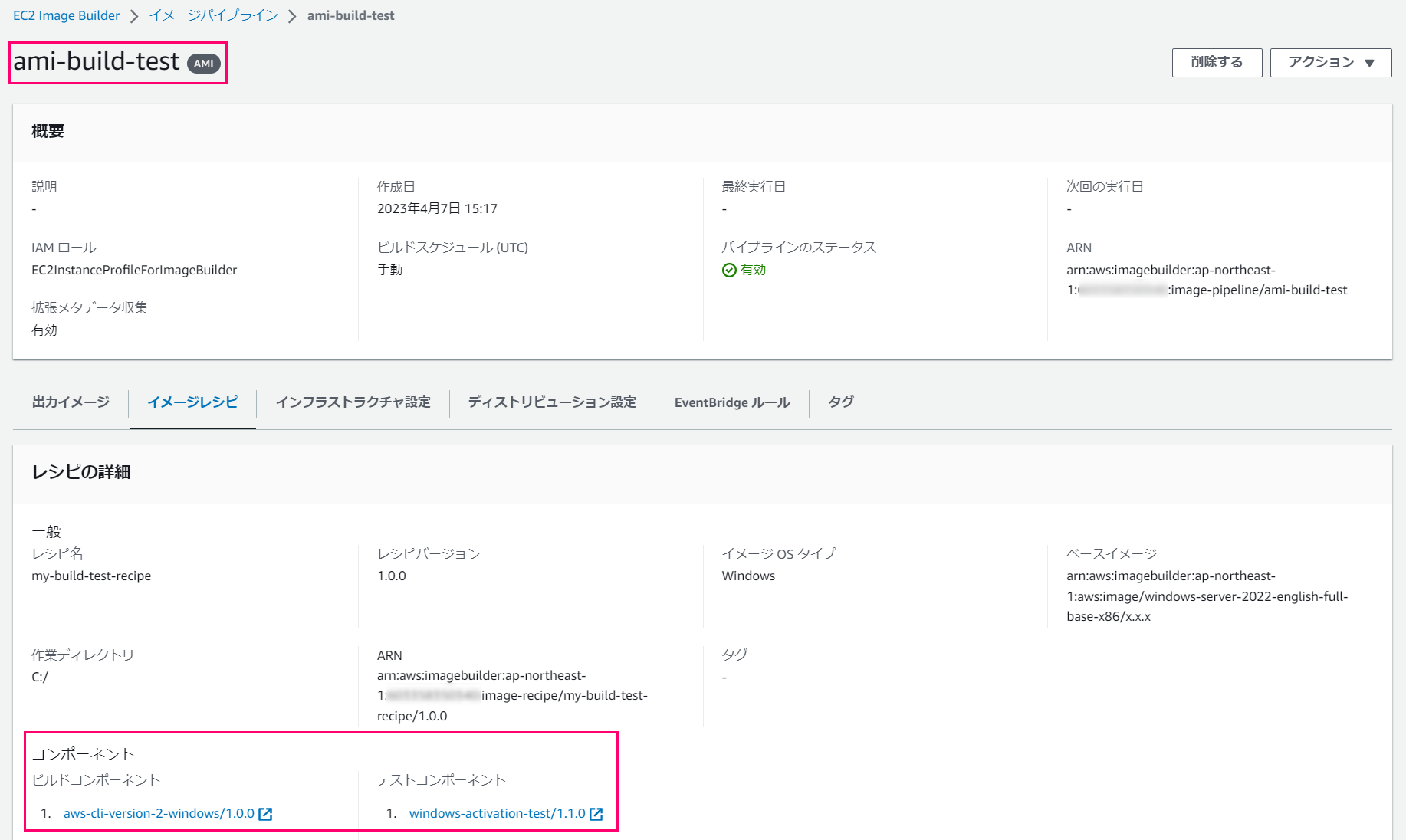
Task: Click the creation date 2023年4月7日 15:17
Action: click(x=437, y=208)
